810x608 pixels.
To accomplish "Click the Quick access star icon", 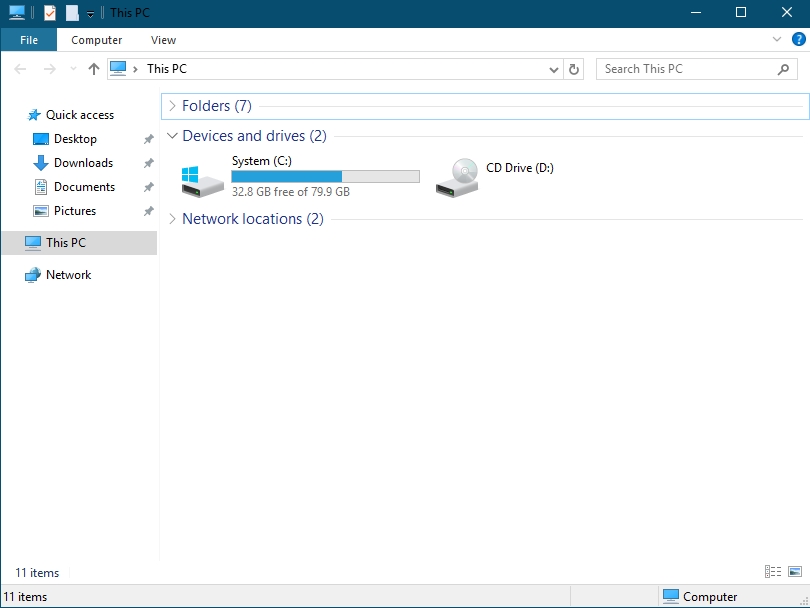I will click(x=34, y=115).
